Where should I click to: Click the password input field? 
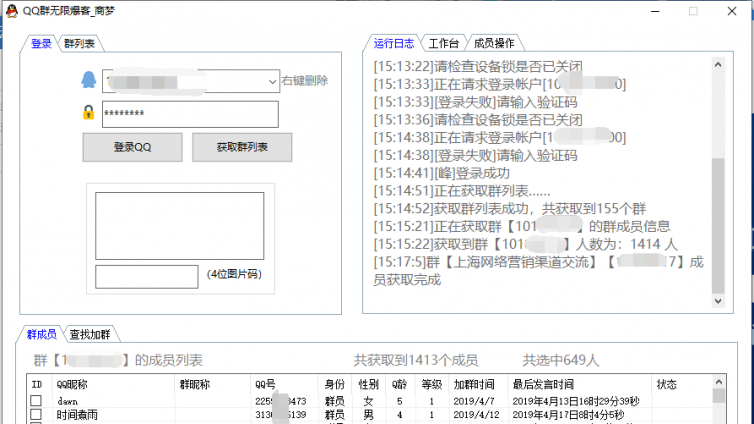(190, 114)
